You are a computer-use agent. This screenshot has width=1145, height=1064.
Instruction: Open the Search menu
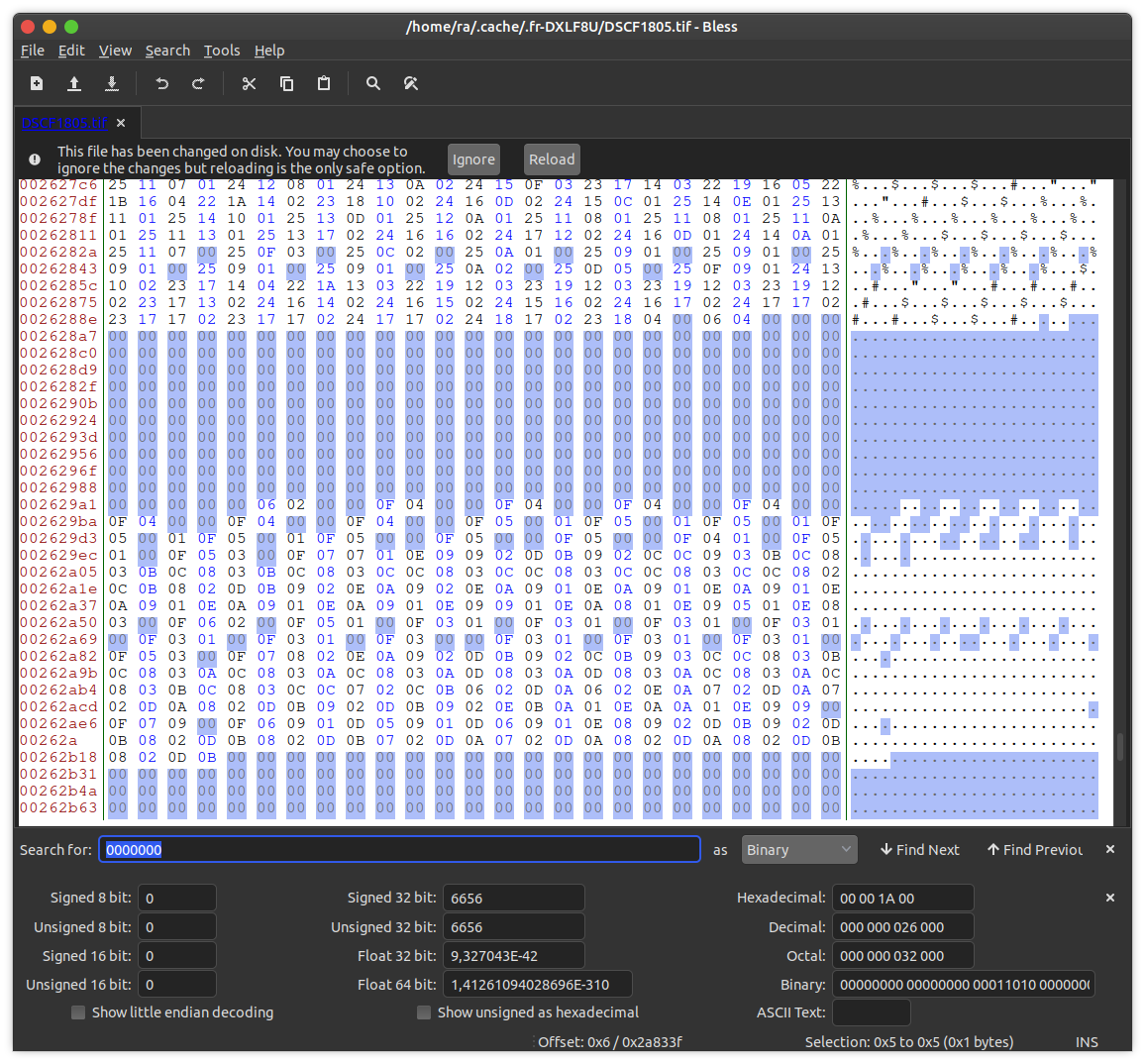(167, 51)
